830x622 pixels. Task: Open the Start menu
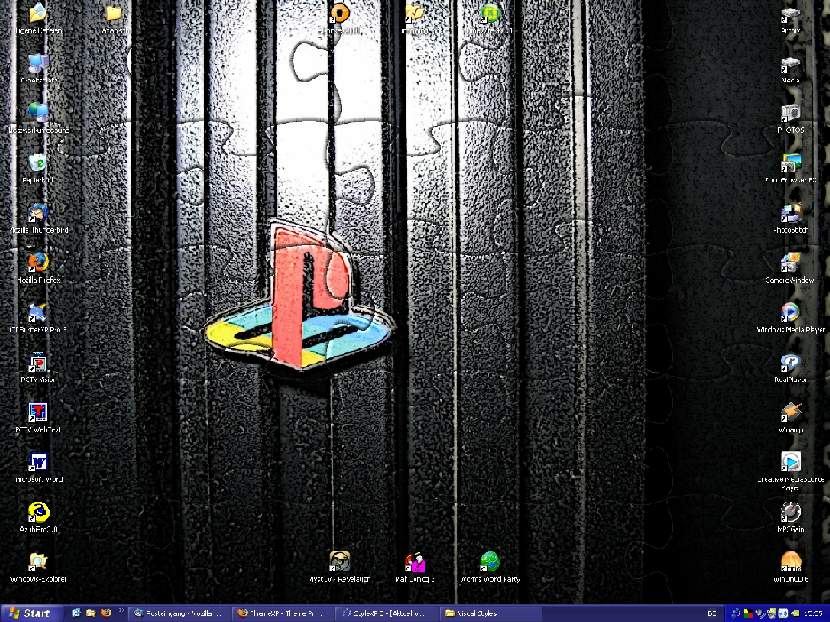pos(31,613)
